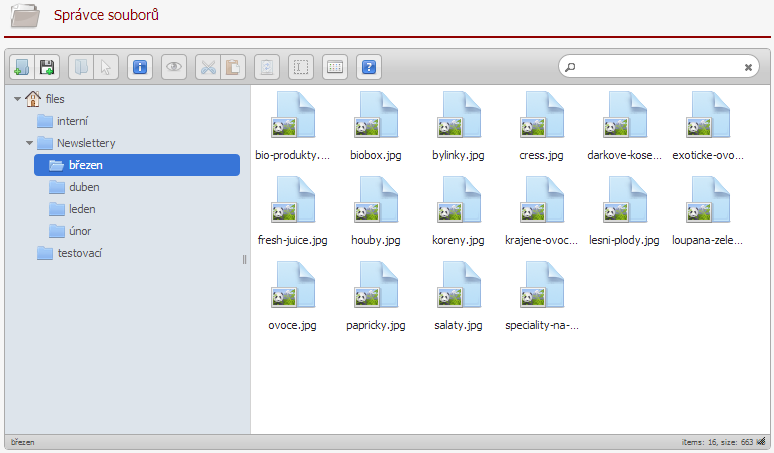
Task: Select the speciality-na-… image file
Action: [542, 296]
